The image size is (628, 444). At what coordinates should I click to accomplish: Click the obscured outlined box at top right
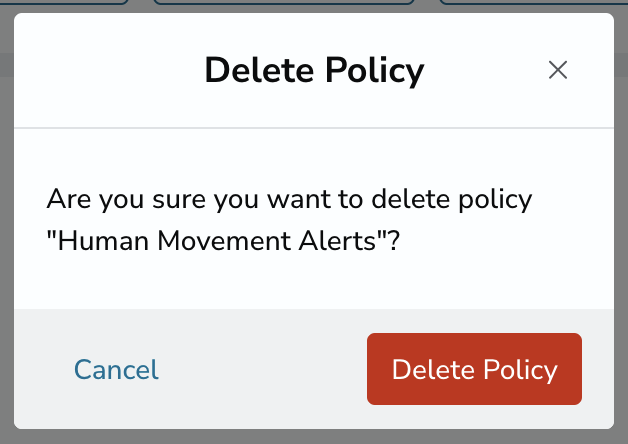coord(533,2)
